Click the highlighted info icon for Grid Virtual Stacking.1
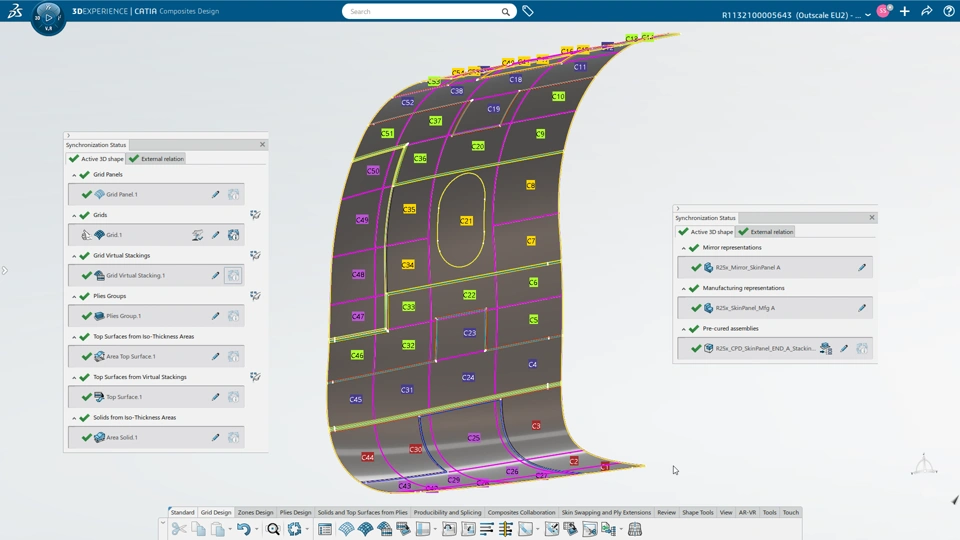Image resolution: width=960 pixels, height=540 pixels. tap(233, 276)
